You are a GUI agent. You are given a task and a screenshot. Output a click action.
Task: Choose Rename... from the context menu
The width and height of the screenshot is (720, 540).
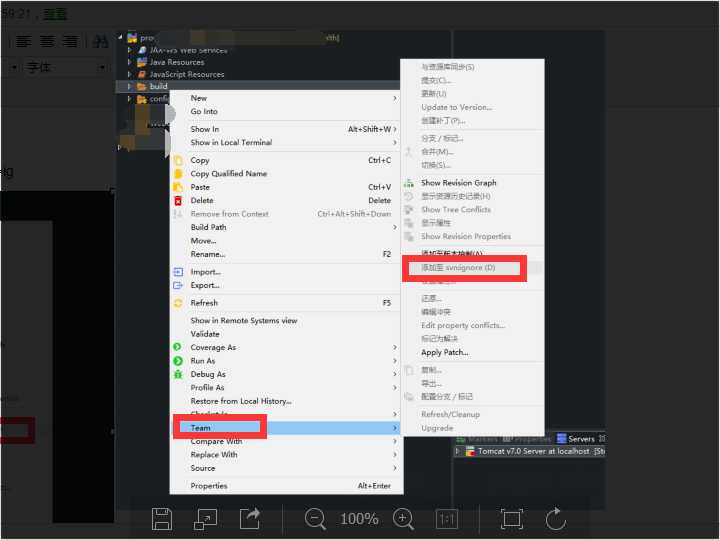pos(208,254)
